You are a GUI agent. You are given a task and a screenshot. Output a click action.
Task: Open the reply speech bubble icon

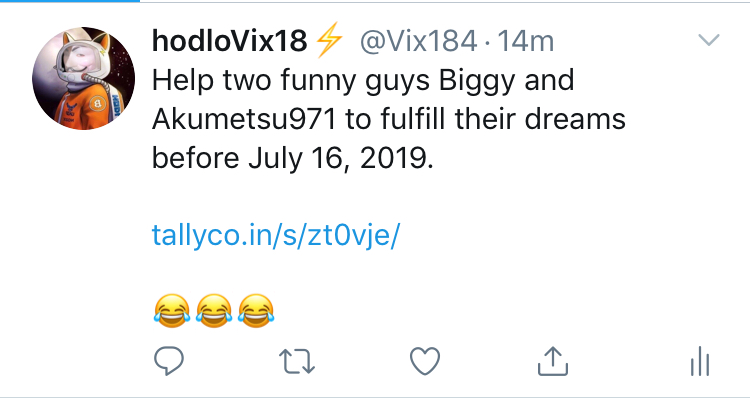coord(169,361)
